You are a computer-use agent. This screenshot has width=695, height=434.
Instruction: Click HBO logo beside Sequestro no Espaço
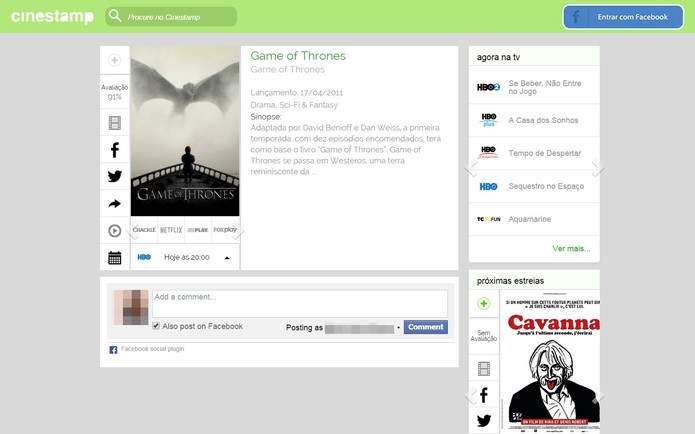(x=488, y=187)
